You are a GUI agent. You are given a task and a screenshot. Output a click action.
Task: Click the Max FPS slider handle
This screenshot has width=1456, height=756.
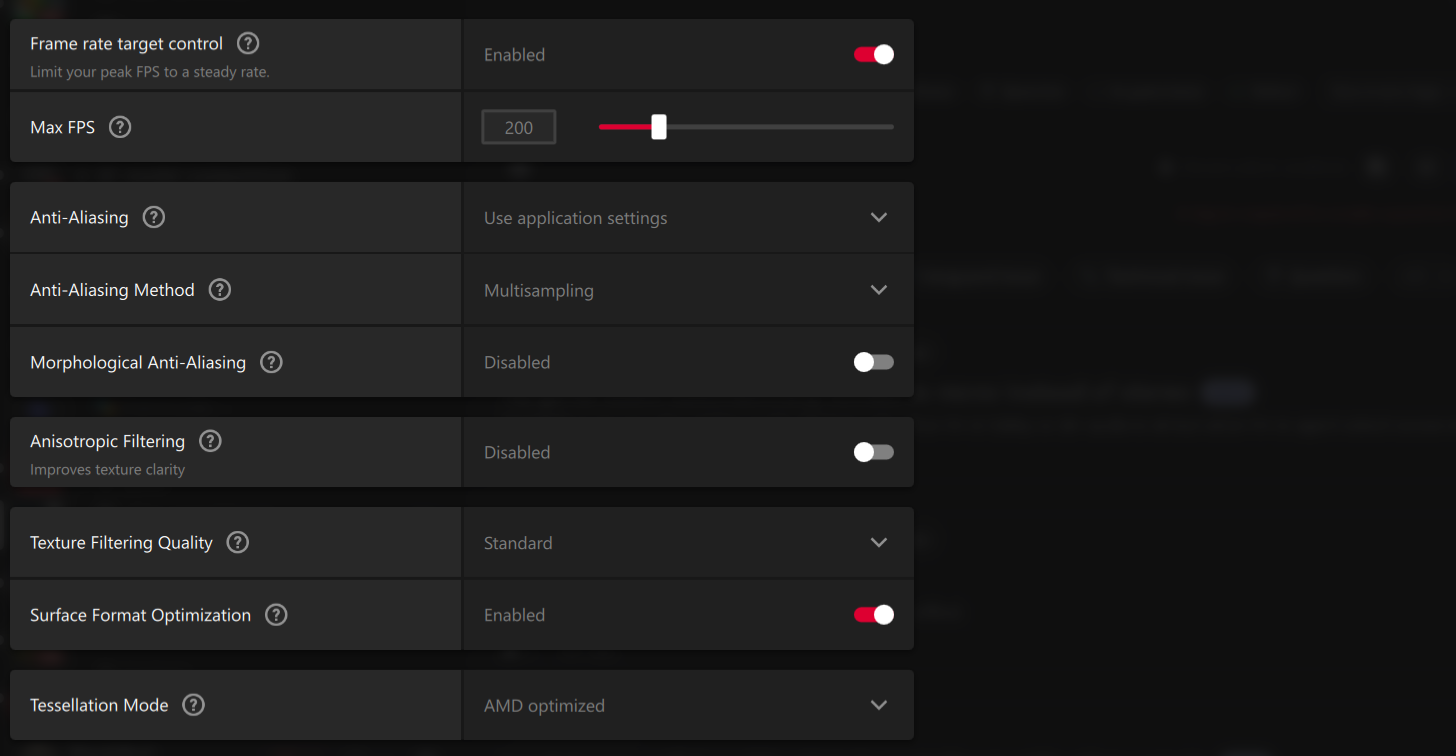pyautogui.click(x=659, y=127)
